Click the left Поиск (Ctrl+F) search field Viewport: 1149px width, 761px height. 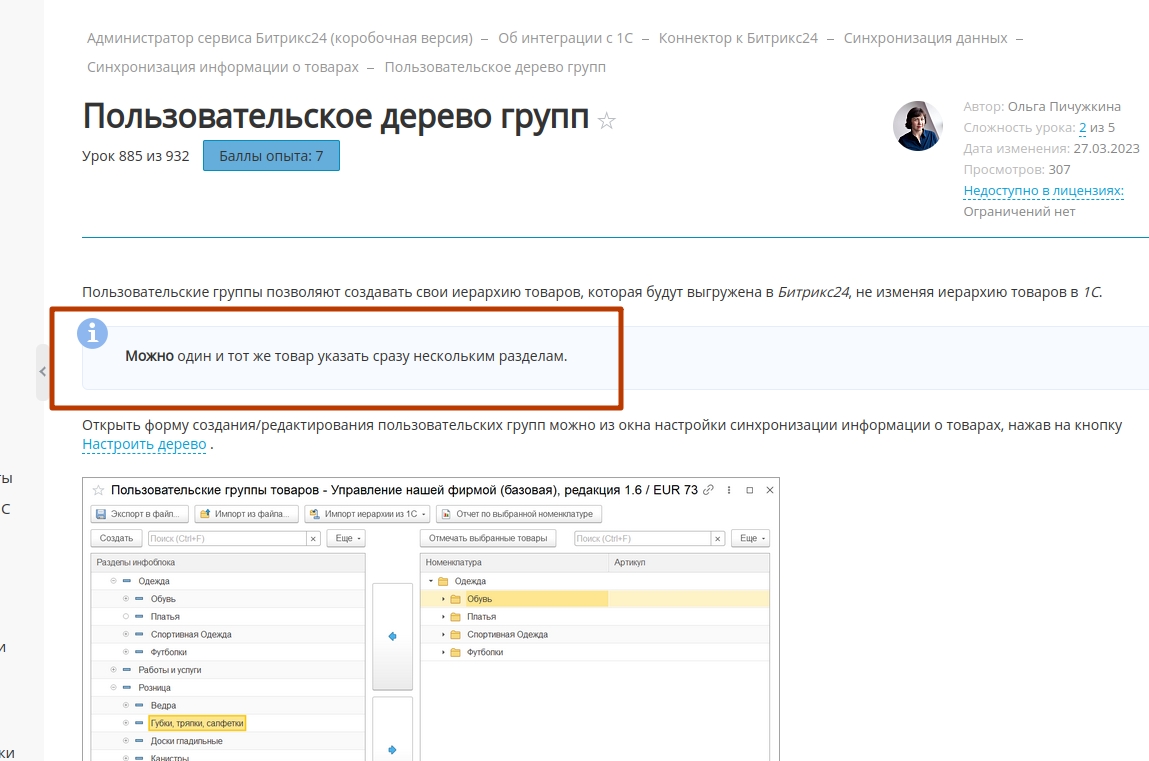click(226, 538)
